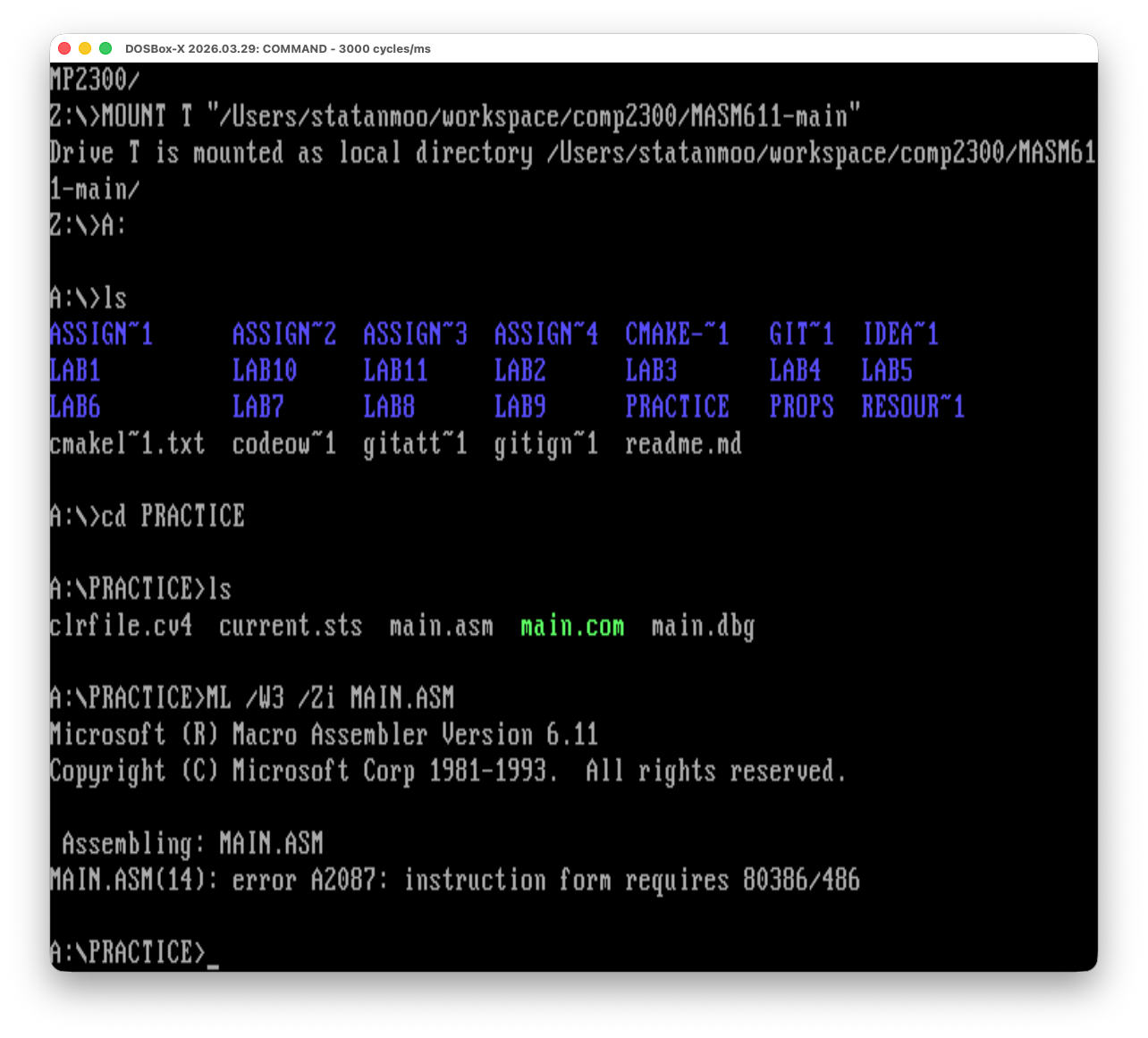Click the Microsoft Macro Assembler version line

pos(324,734)
